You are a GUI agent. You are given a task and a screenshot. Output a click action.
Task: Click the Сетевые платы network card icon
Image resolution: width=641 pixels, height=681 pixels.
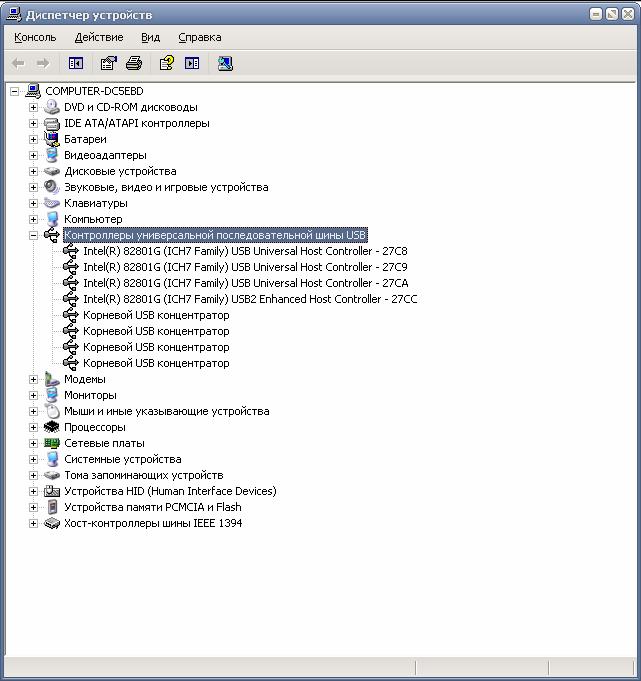(x=52, y=443)
